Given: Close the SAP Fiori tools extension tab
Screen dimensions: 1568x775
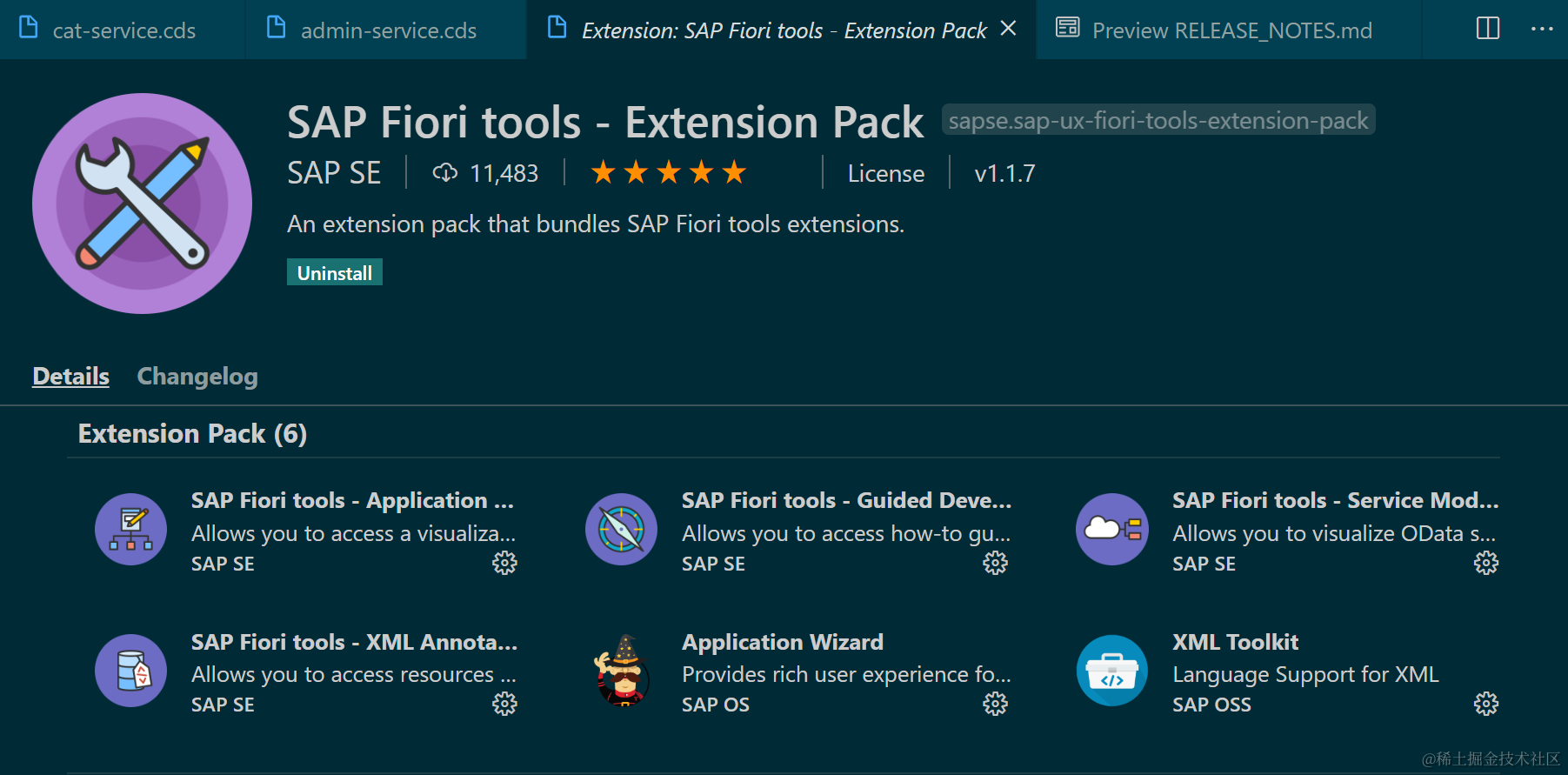Looking at the screenshot, I should pos(1009,29).
